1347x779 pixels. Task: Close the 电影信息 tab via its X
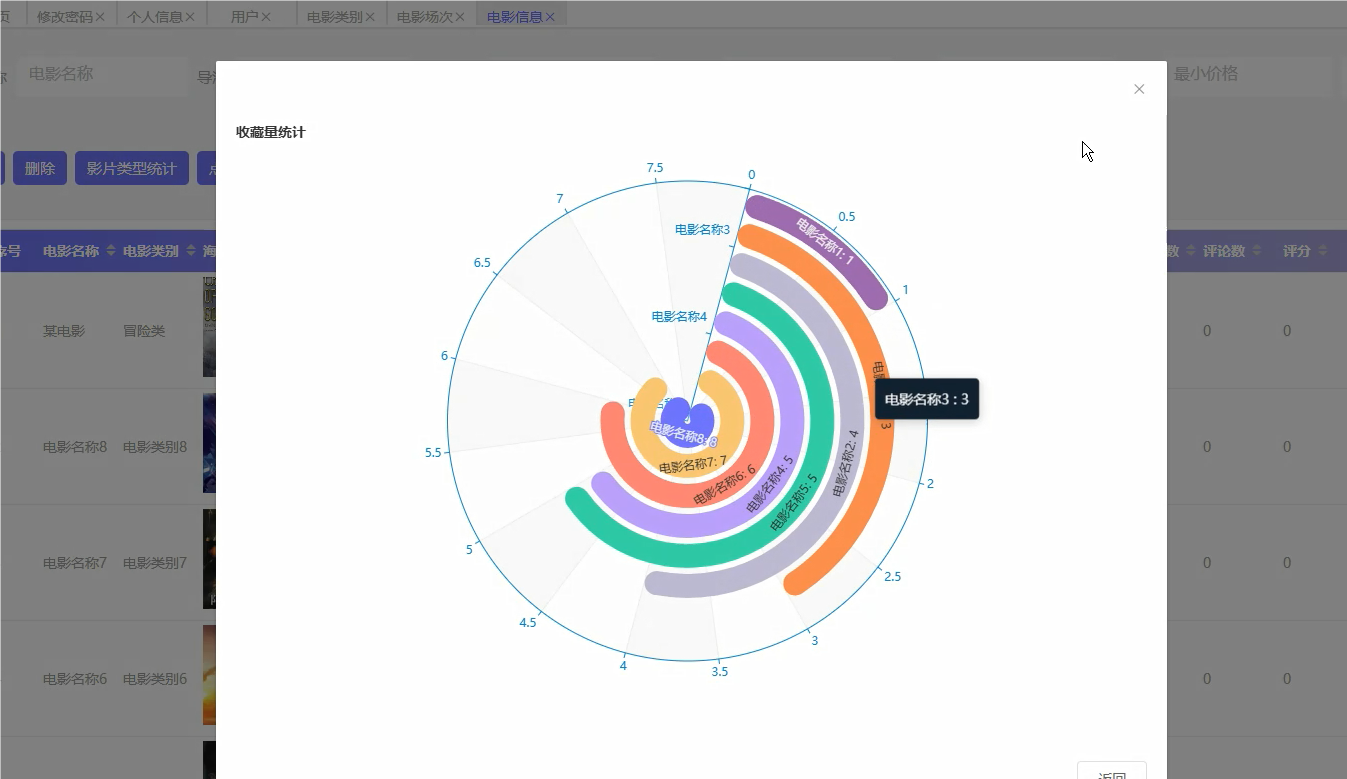550,17
